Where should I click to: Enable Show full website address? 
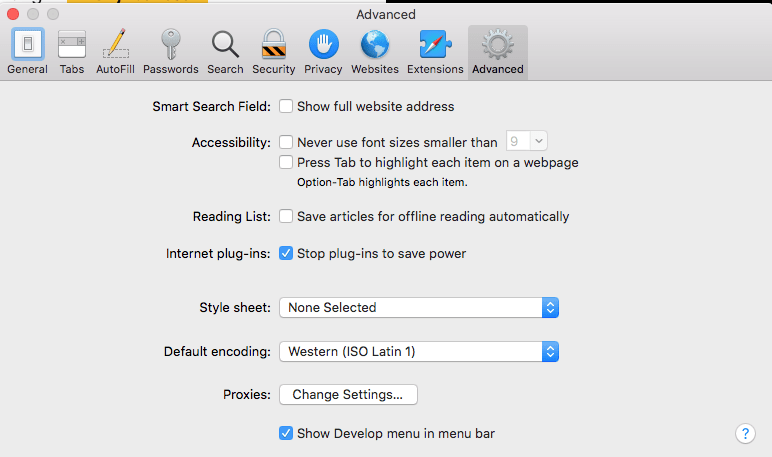tap(286, 106)
